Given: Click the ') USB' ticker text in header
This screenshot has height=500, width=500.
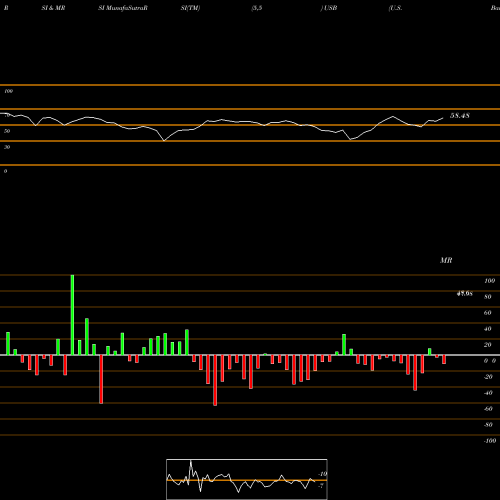Looking at the screenshot, I should (329, 8).
